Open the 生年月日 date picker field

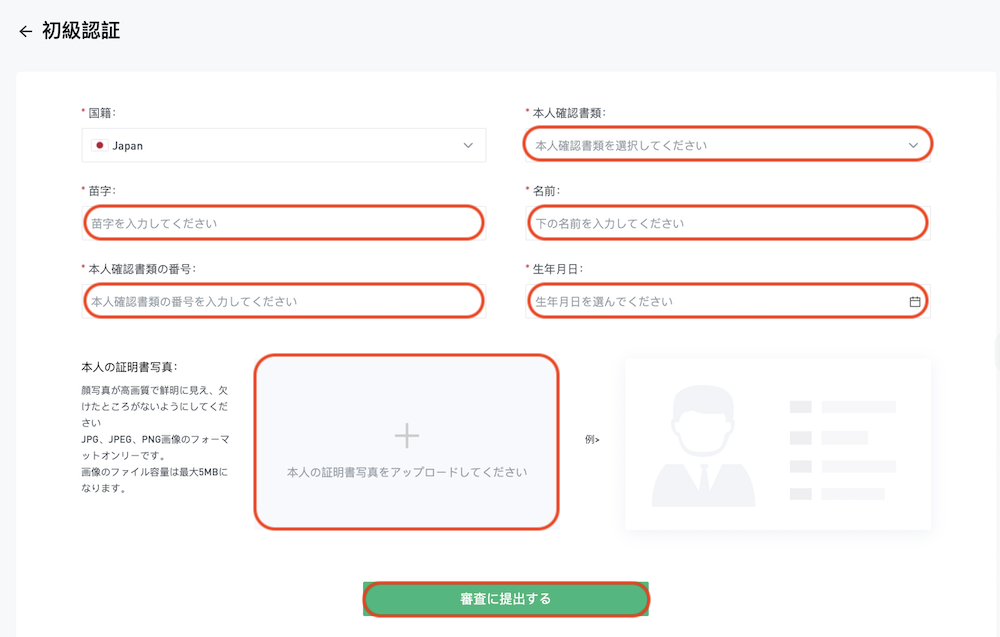coord(728,301)
